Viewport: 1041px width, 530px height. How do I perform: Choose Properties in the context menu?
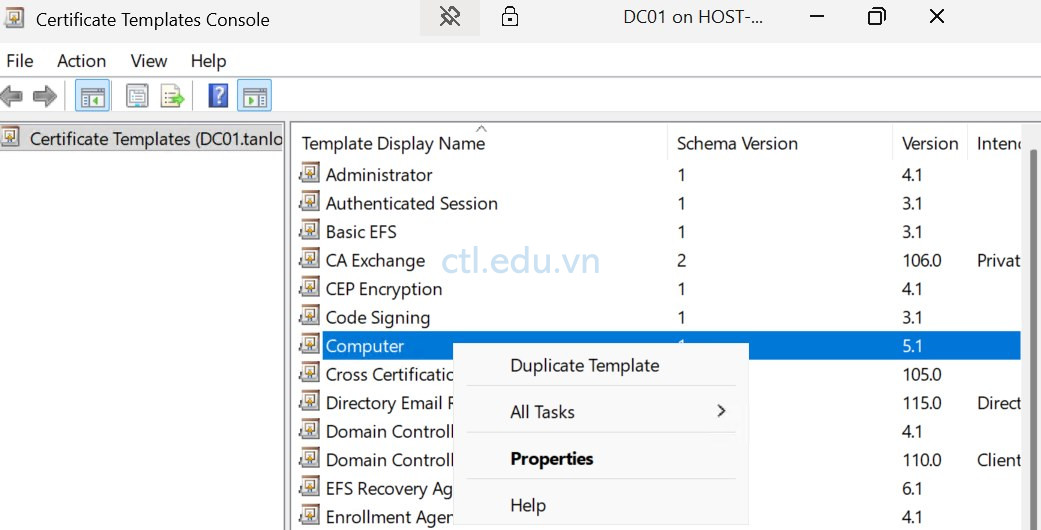point(552,459)
